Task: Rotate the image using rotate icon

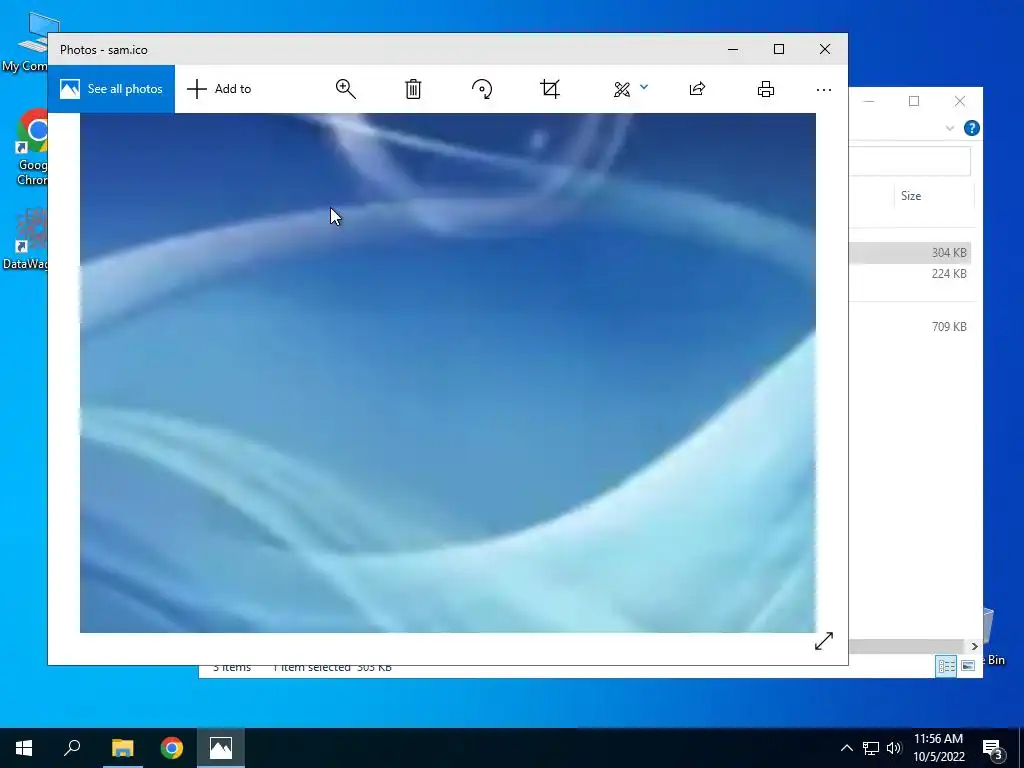Action: point(482,89)
